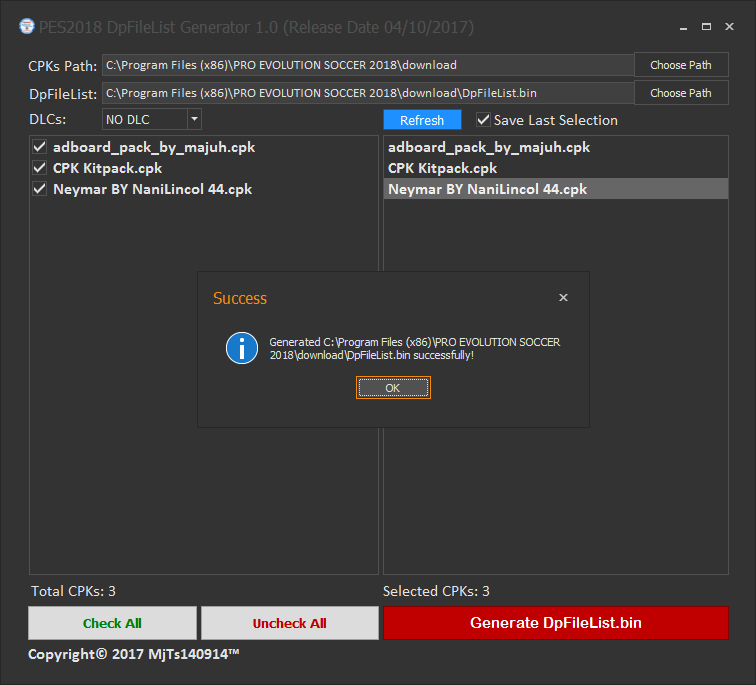This screenshot has width=756, height=685.
Task: Close the Success dialog with X
Action: tap(563, 297)
